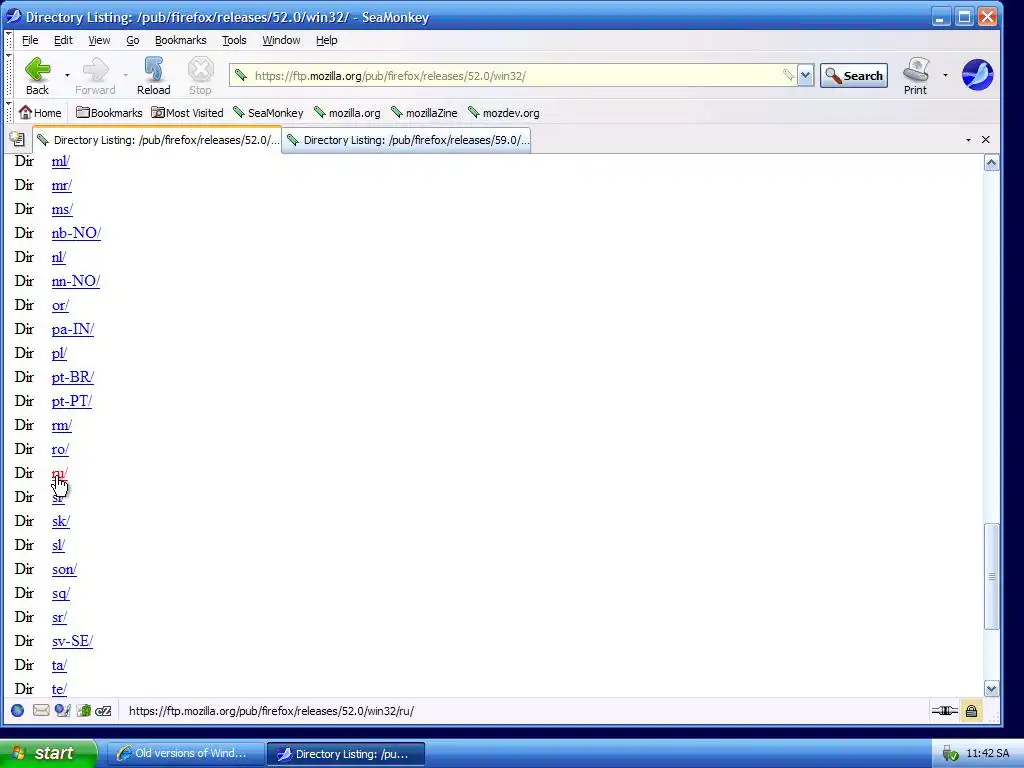Open the SeaMonkey bookmark
Image resolution: width=1024 pixels, height=768 pixels.
pos(268,113)
